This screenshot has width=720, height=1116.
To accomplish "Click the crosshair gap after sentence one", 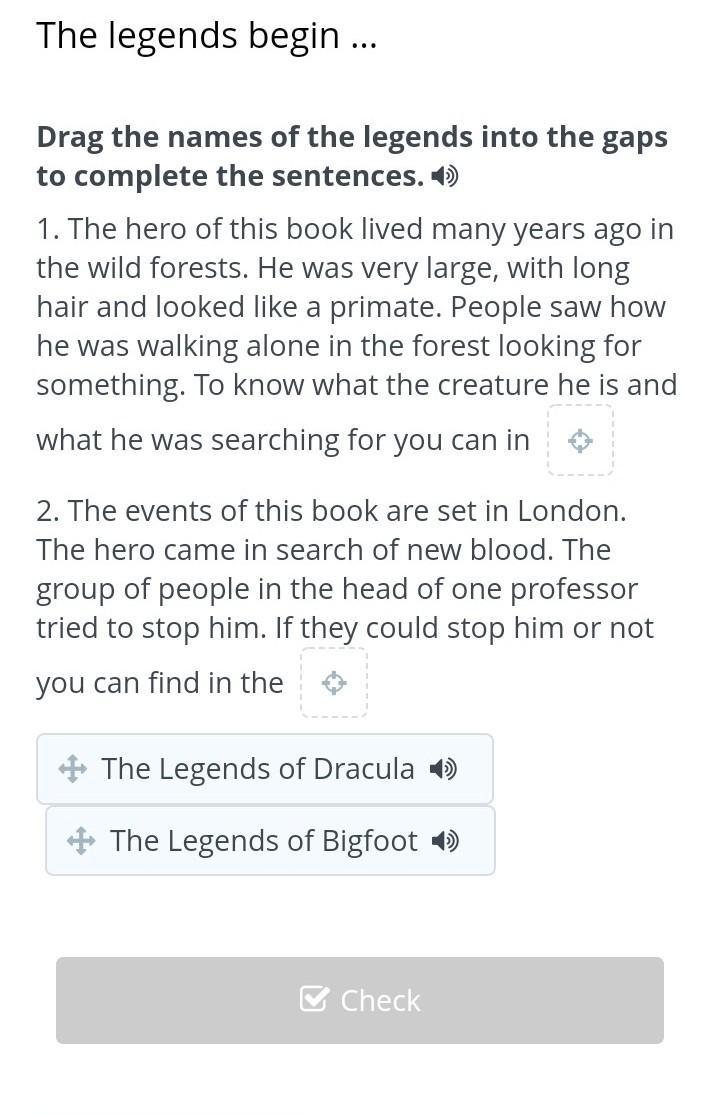I will [580, 440].
